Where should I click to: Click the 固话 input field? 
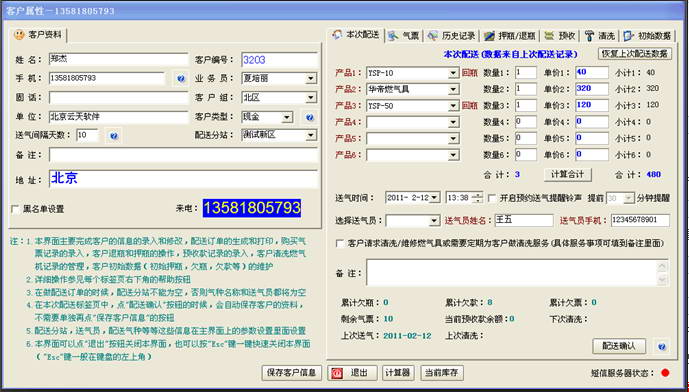pos(118,98)
